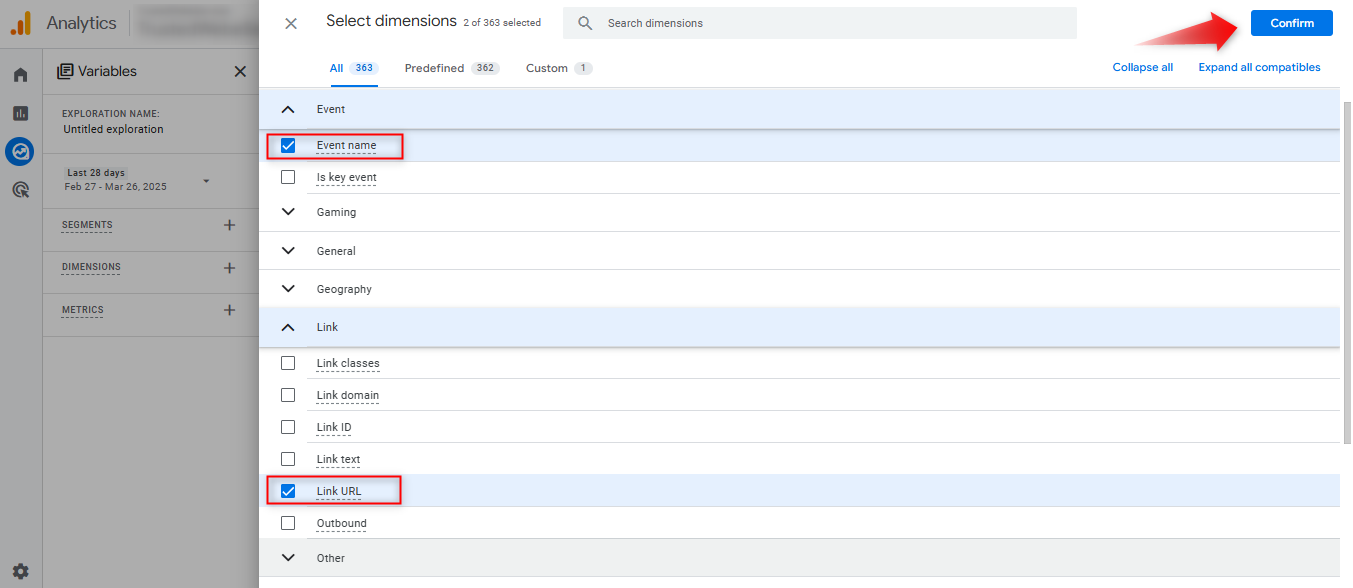Click the Untitled exploration name field
This screenshot has height=588, width=1353.
[113, 130]
